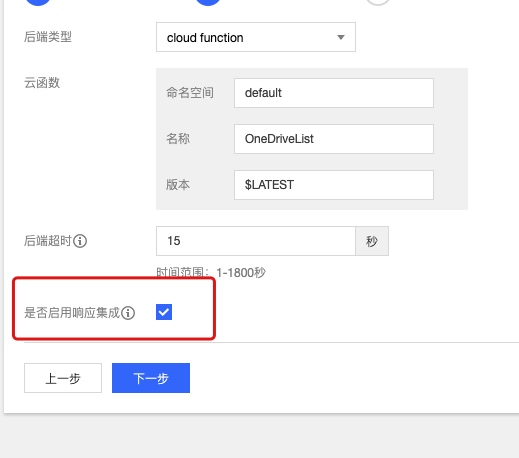Viewport: 519px width, 458px height.
Task: Focus the 后端超时 field with value 15
Action: point(256,241)
